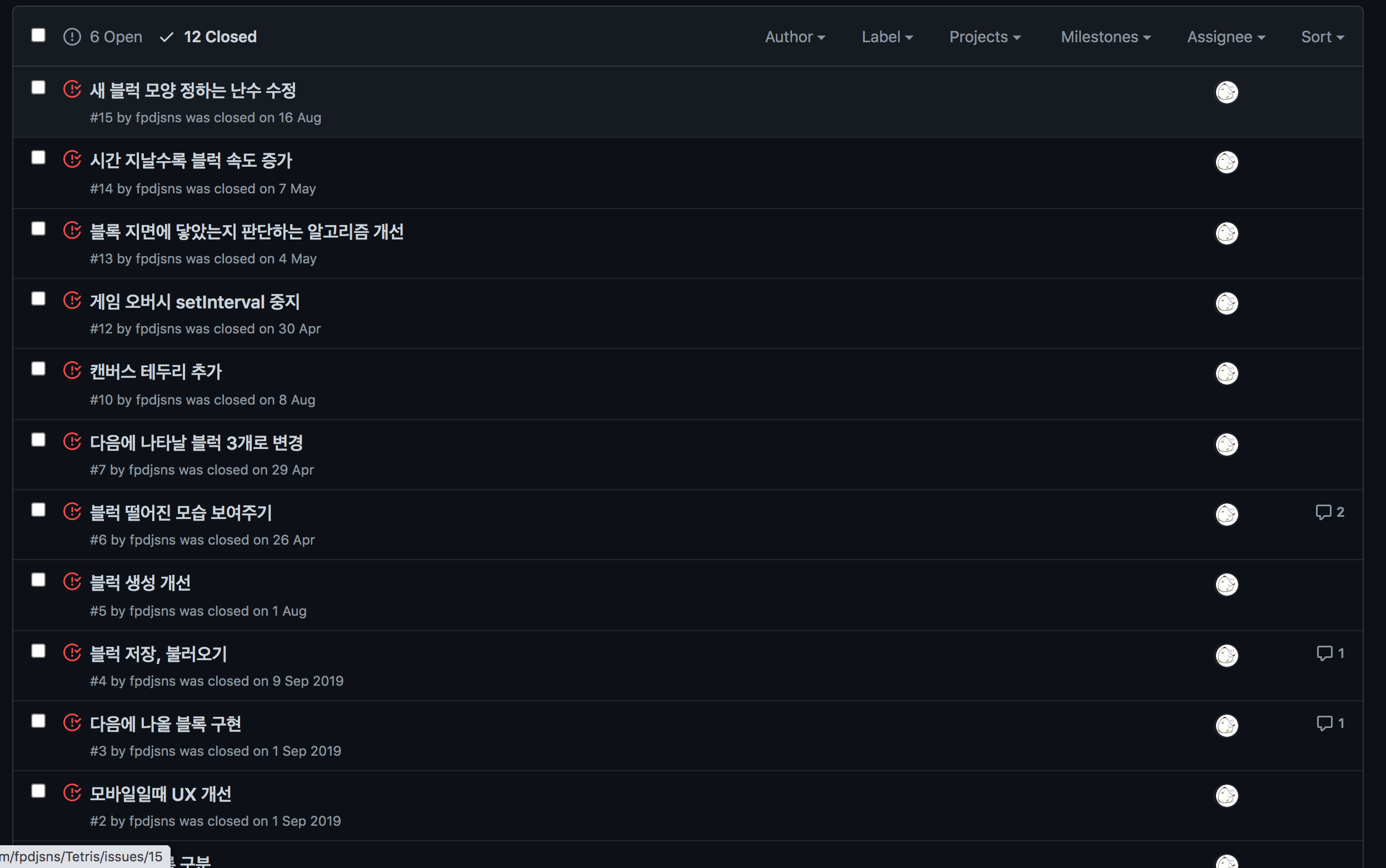
Task: Click the comment icon on issue #3
Action: coord(1324,723)
